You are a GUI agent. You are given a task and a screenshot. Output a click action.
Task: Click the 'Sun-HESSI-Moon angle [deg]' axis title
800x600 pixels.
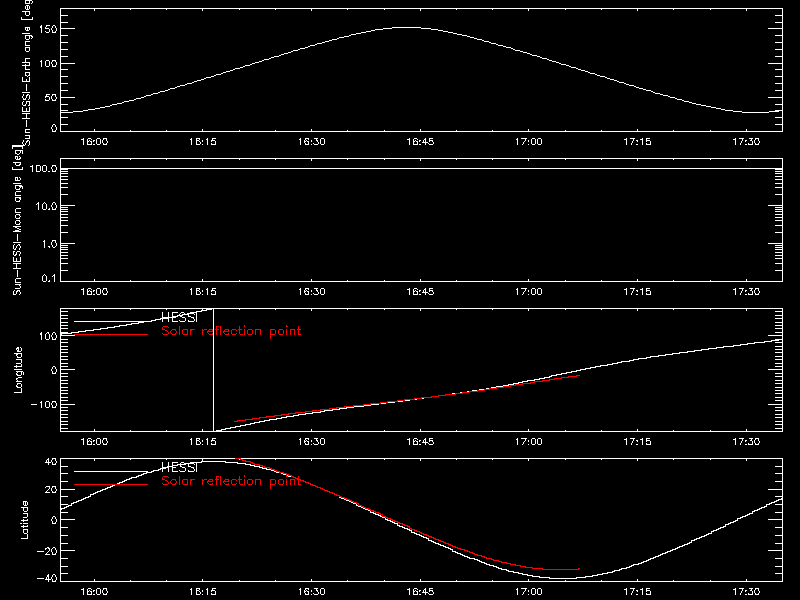coord(17,220)
